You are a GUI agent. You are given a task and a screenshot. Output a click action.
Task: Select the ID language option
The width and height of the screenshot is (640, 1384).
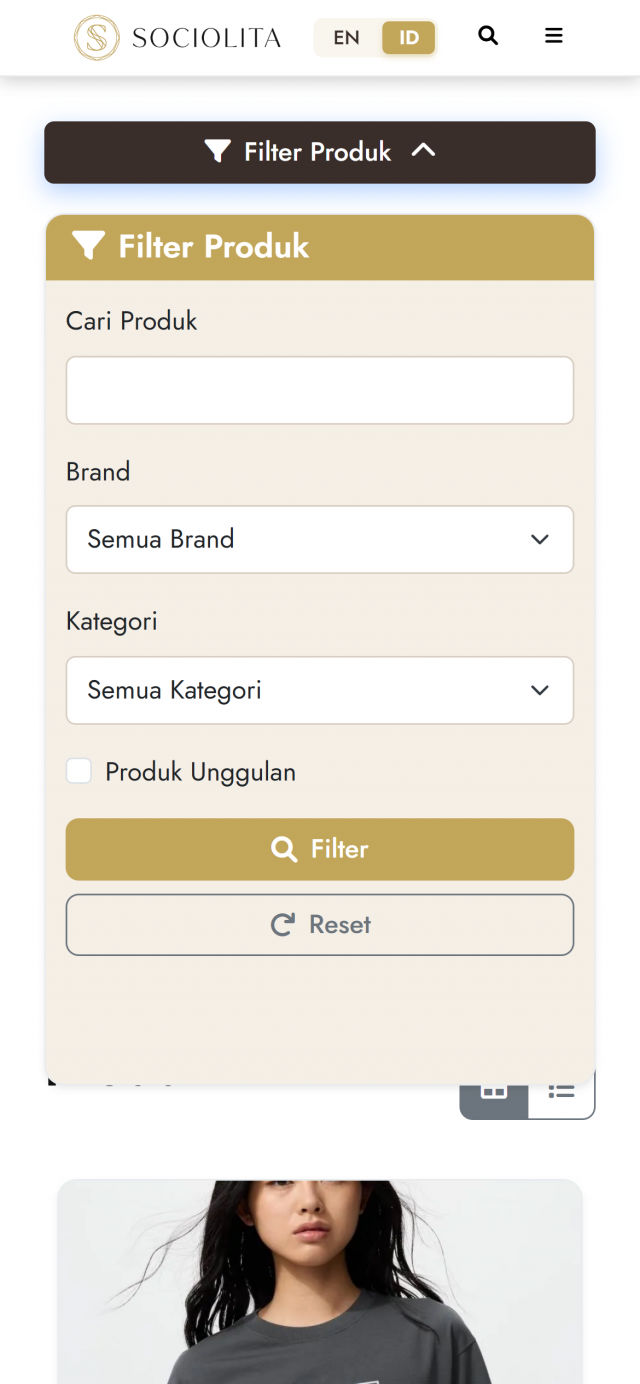point(408,37)
